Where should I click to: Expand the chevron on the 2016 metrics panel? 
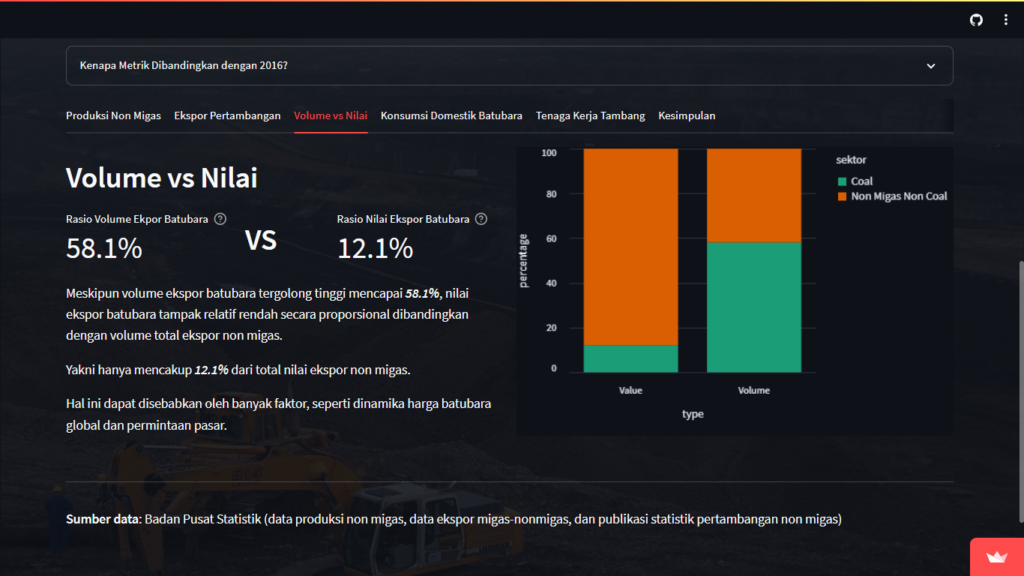931,66
